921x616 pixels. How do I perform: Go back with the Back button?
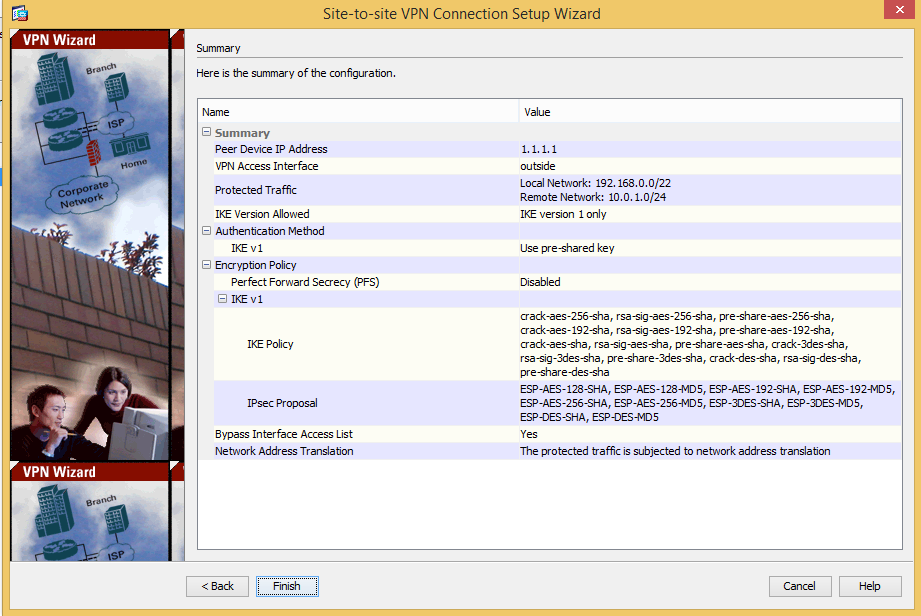click(x=217, y=586)
